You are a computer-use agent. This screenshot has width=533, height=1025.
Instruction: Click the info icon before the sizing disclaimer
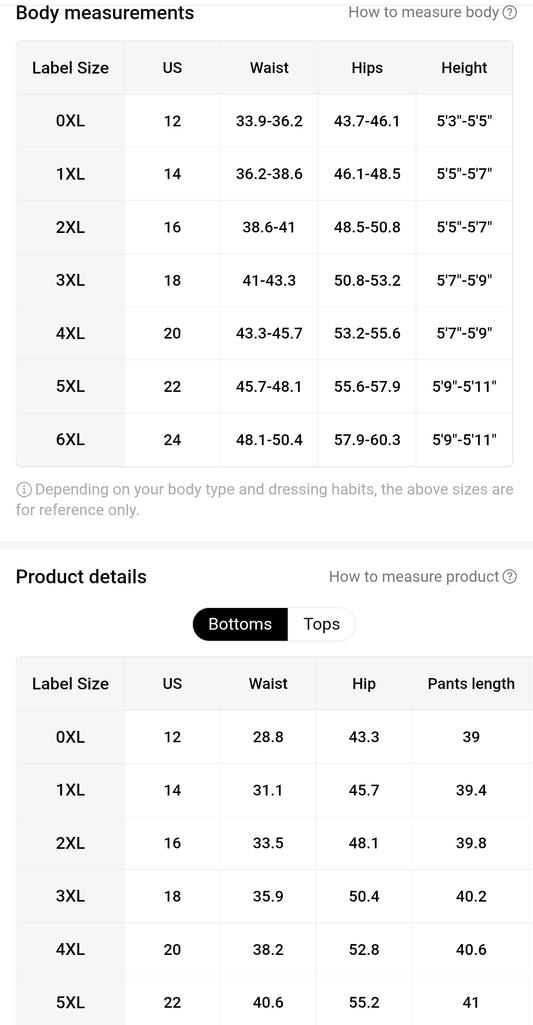pyautogui.click(x=24, y=490)
